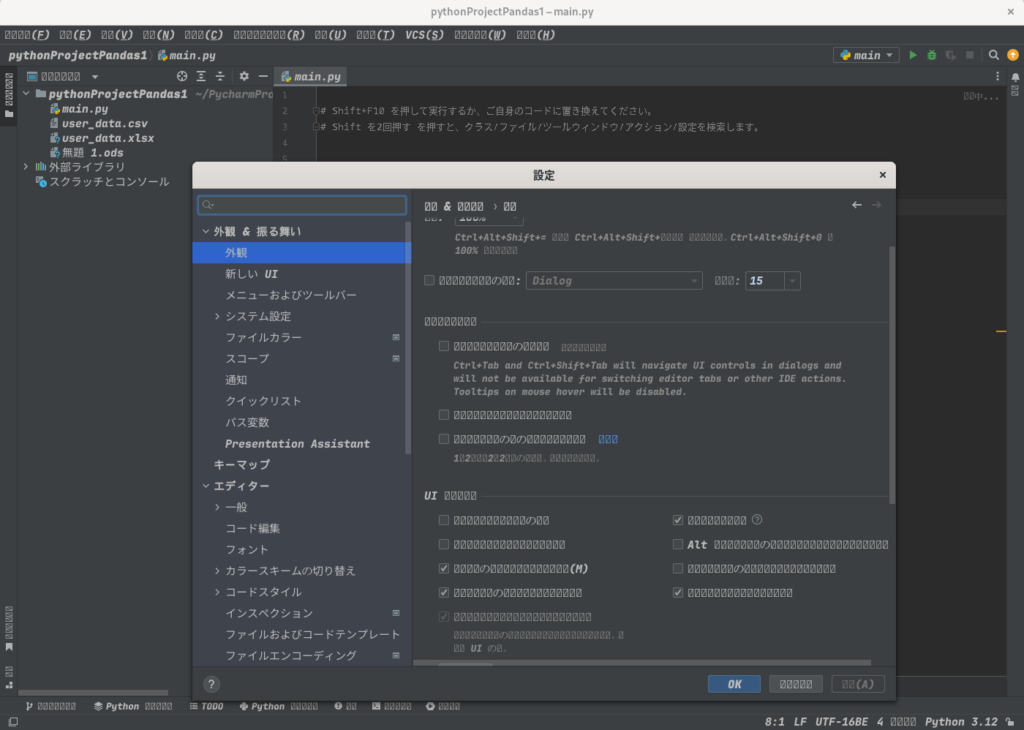Click the OK button
This screenshot has height=730, width=1024.
734,684
